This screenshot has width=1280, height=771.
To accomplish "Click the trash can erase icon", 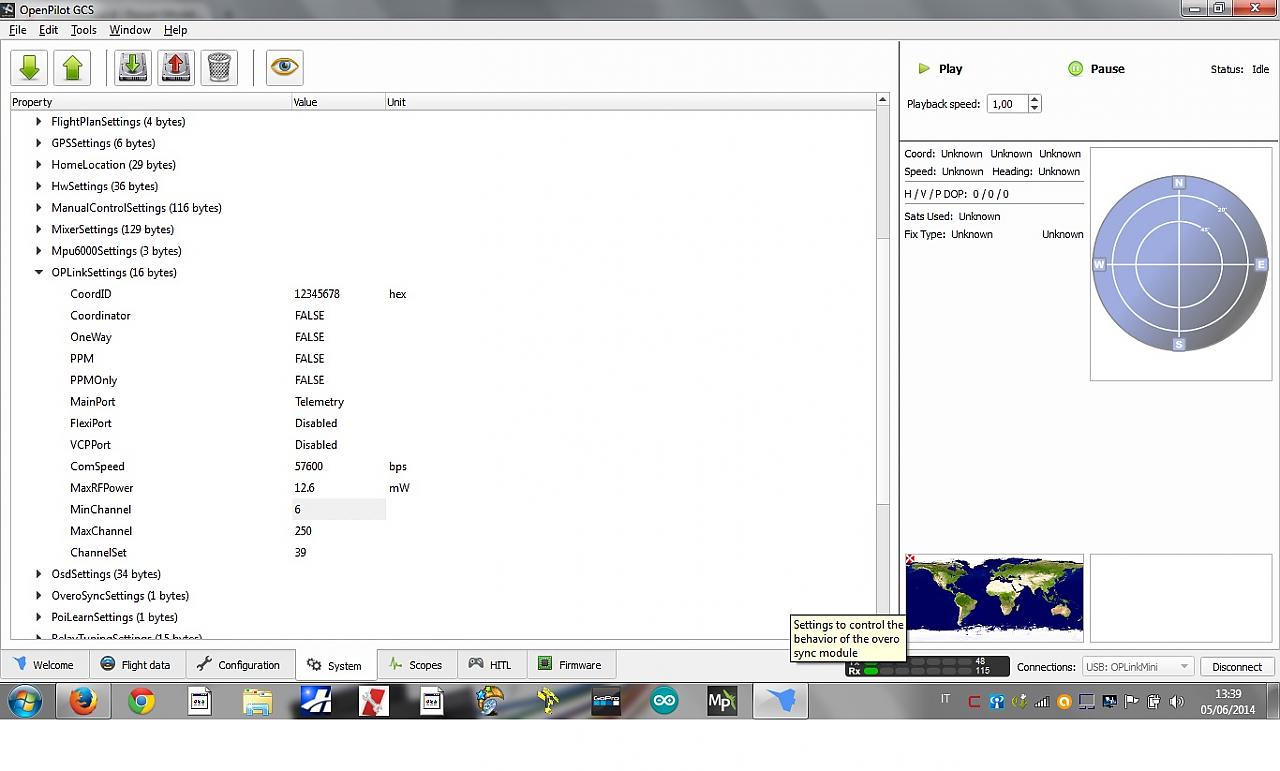I will coord(219,67).
